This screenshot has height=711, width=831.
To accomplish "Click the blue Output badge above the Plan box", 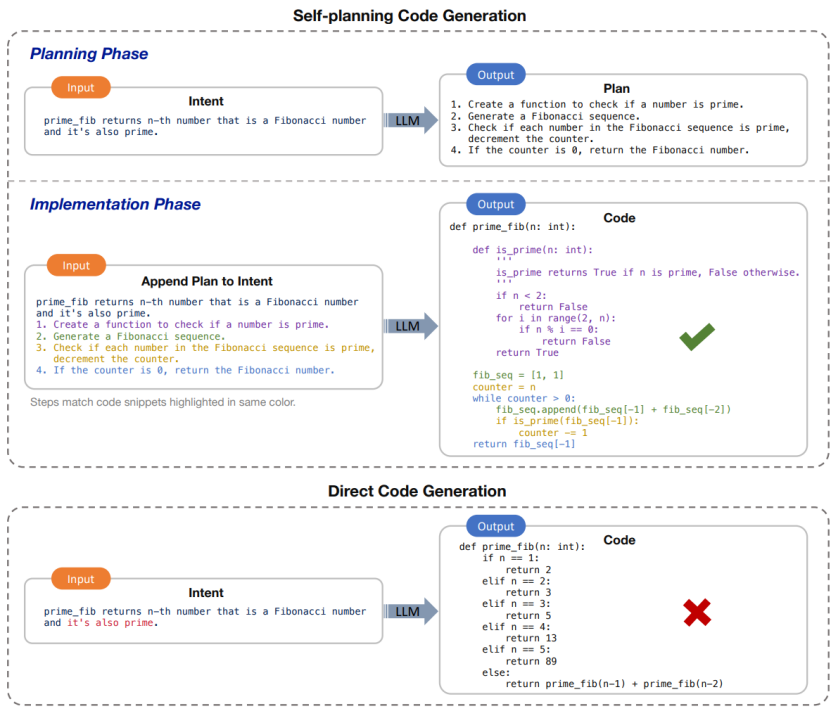I will click(x=496, y=75).
